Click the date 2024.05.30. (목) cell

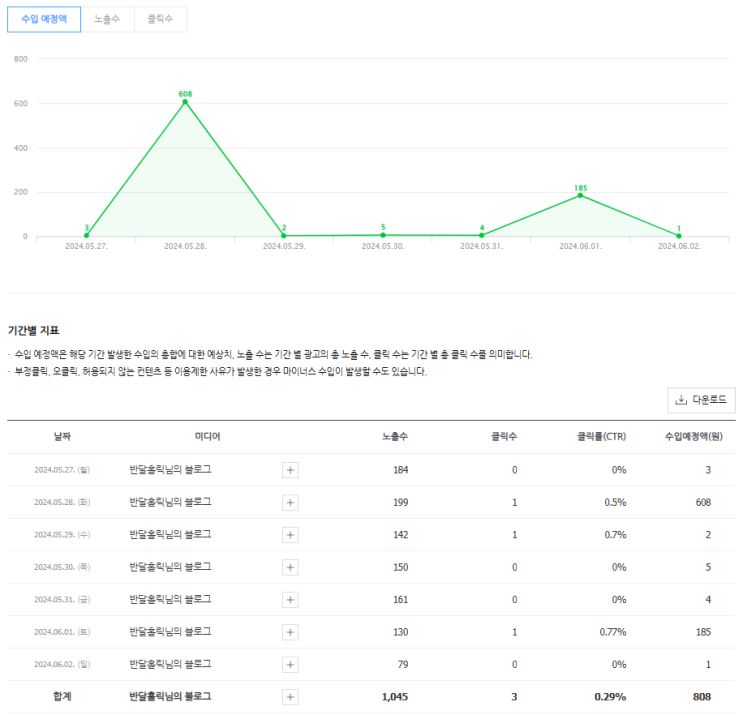pyautogui.click(x=62, y=567)
